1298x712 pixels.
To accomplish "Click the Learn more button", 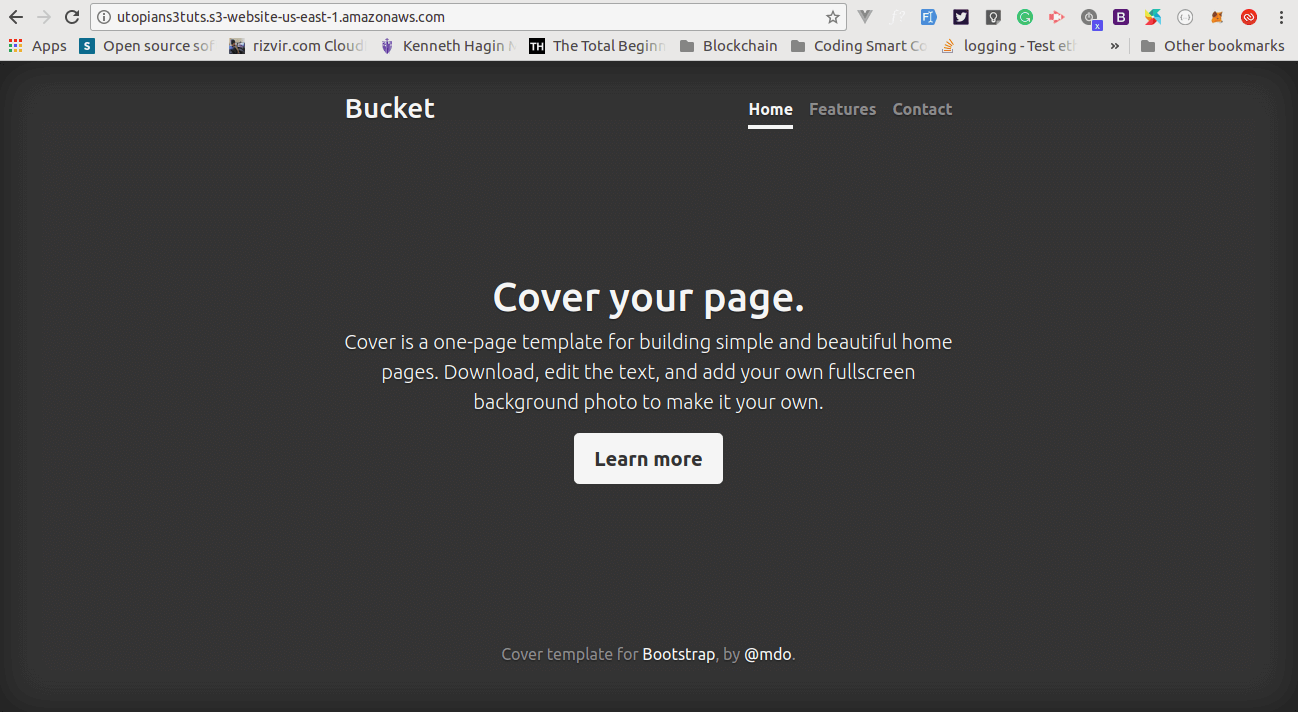I will [648, 459].
